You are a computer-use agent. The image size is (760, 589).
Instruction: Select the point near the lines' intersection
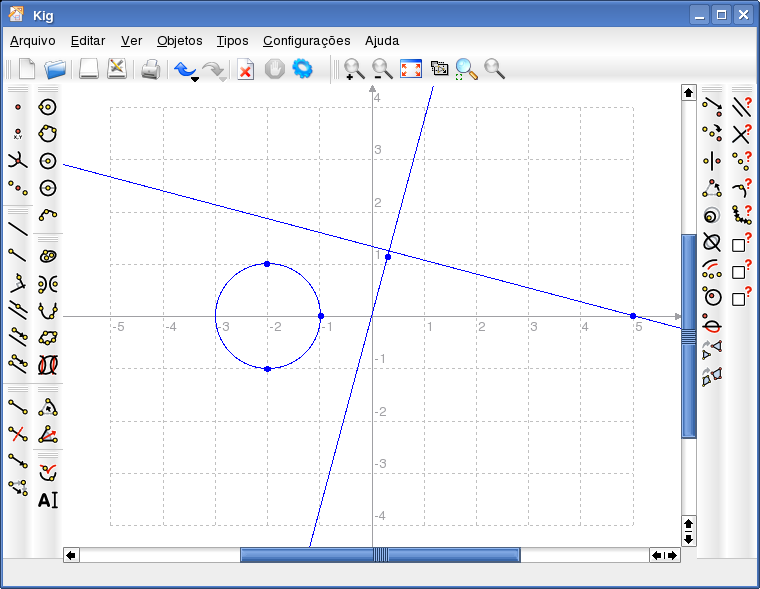coord(388,256)
